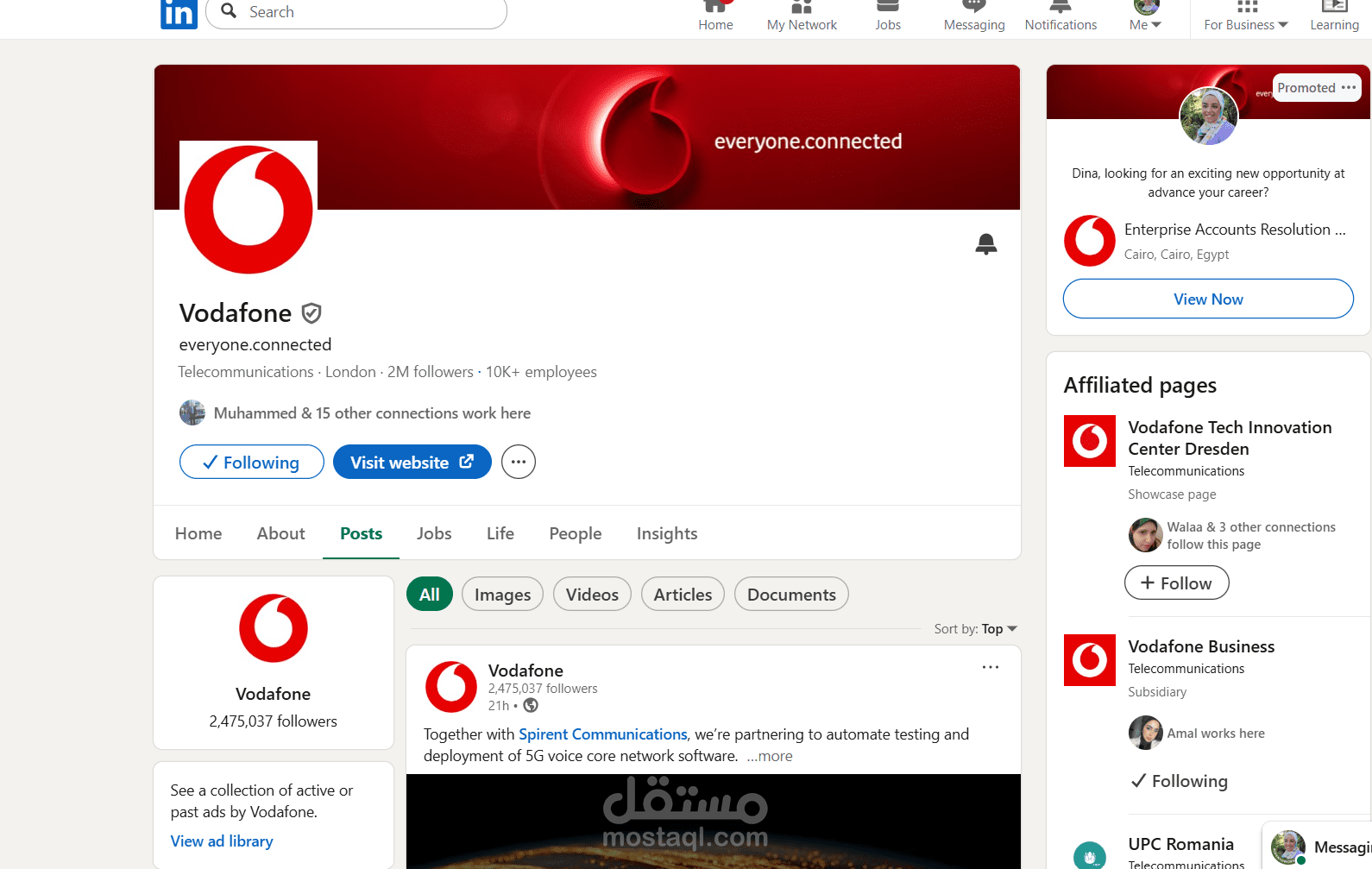The width and height of the screenshot is (1372, 869).
Task: Click the Visit website button
Action: (412, 462)
